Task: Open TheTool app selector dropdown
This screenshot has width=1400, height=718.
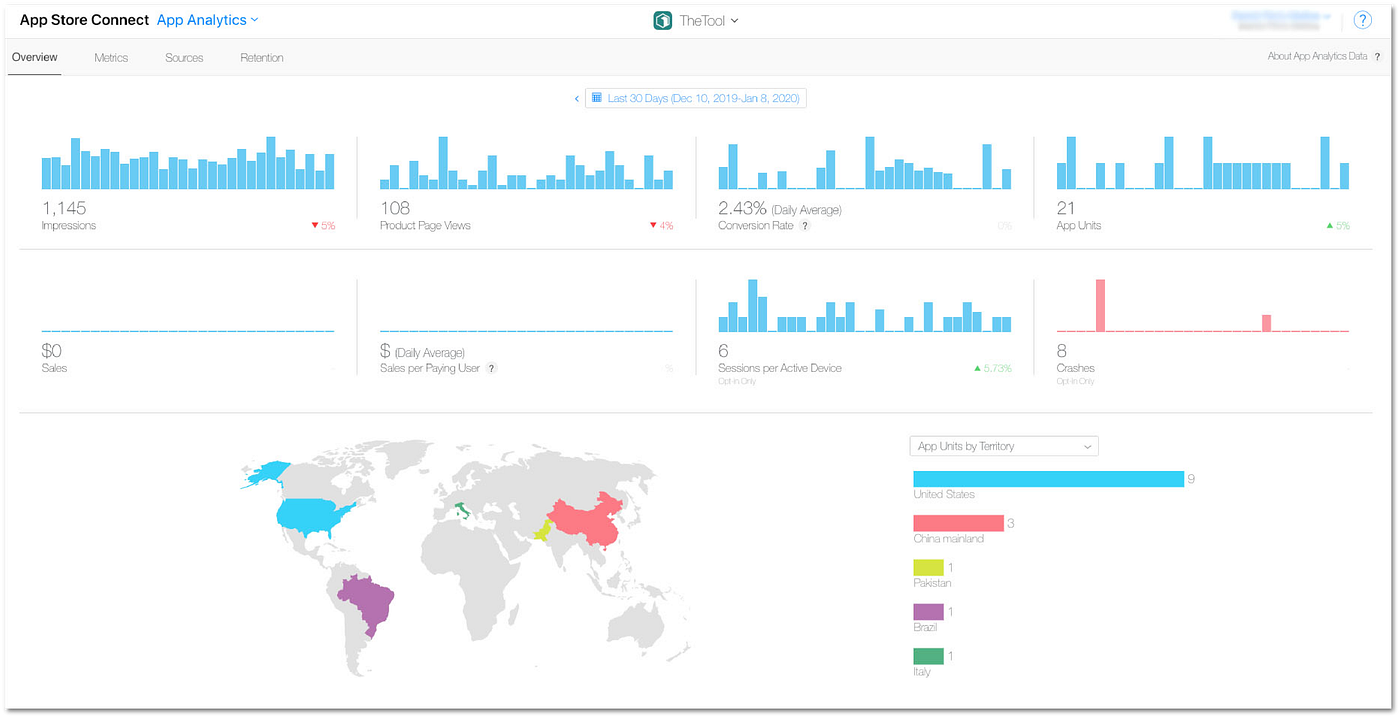Action: coord(709,20)
